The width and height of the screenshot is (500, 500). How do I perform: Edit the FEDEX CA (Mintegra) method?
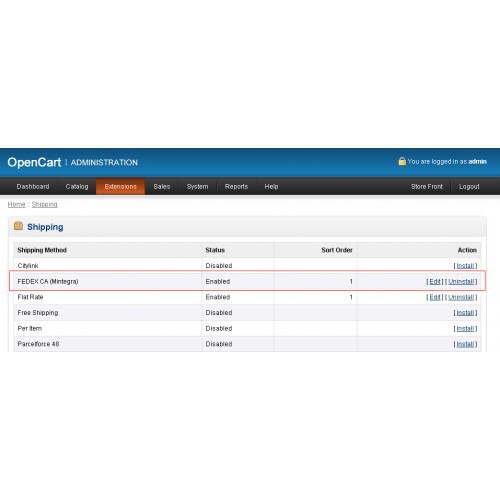[435, 282]
